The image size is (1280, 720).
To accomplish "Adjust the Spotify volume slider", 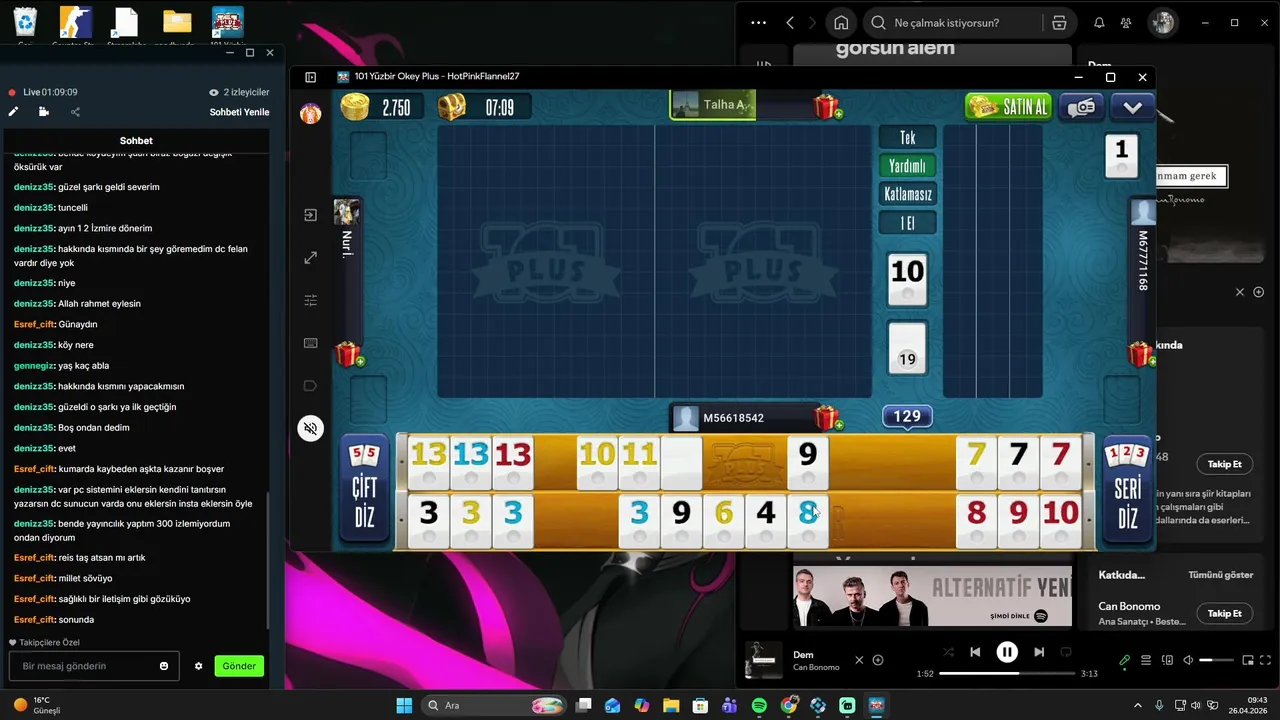I will pos(1216,660).
